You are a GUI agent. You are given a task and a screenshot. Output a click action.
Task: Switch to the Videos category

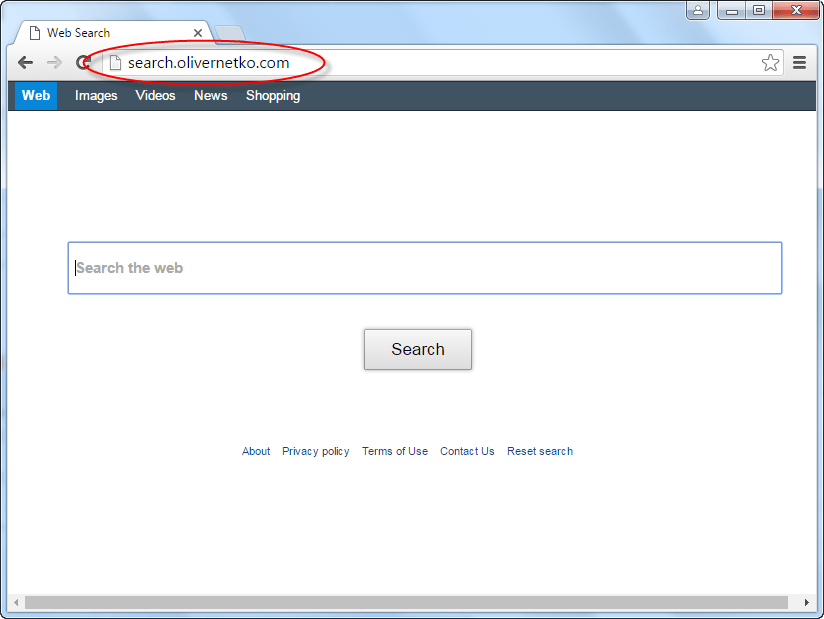pyautogui.click(x=155, y=96)
